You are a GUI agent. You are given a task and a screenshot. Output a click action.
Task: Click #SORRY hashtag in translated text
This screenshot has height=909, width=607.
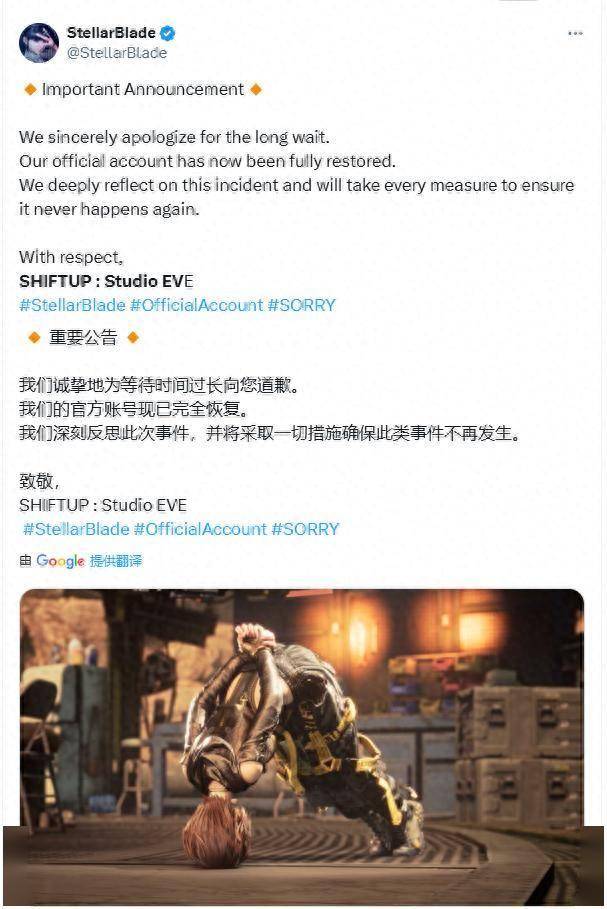305,529
